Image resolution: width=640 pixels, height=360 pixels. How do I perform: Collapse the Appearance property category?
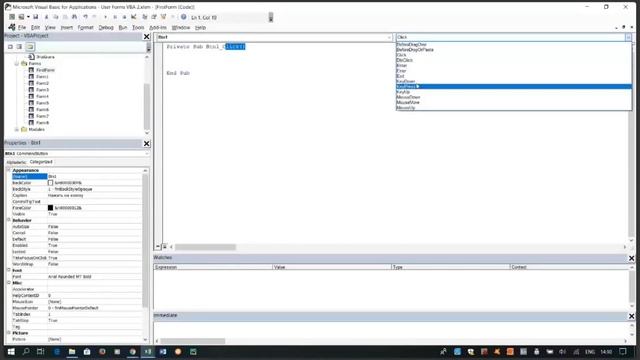pos(8,170)
